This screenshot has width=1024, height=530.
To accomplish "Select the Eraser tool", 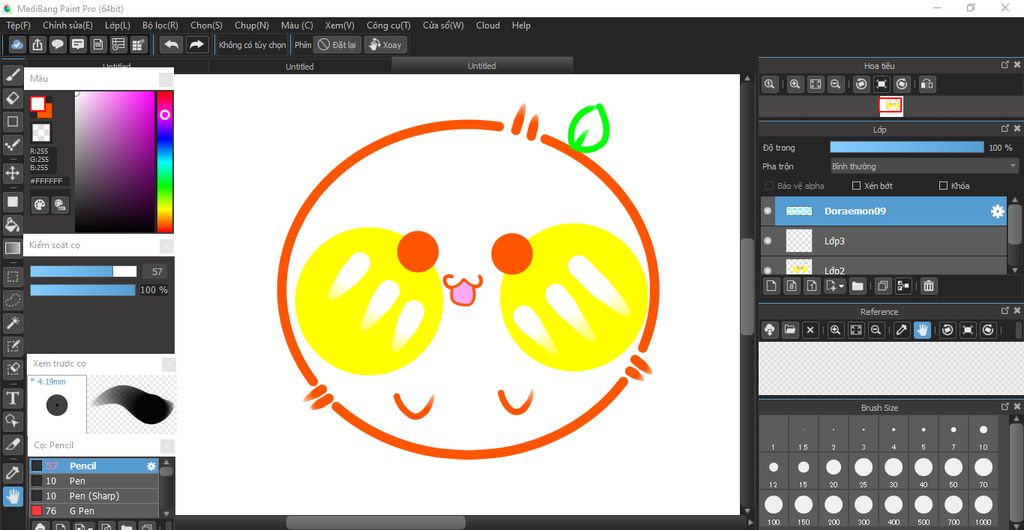I will [12, 99].
